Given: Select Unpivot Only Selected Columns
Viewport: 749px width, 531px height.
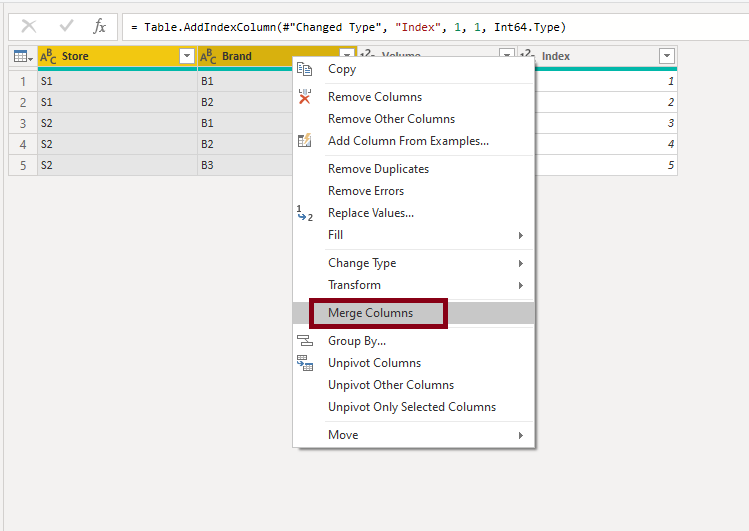Looking at the screenshot, I should coord(414,407).
